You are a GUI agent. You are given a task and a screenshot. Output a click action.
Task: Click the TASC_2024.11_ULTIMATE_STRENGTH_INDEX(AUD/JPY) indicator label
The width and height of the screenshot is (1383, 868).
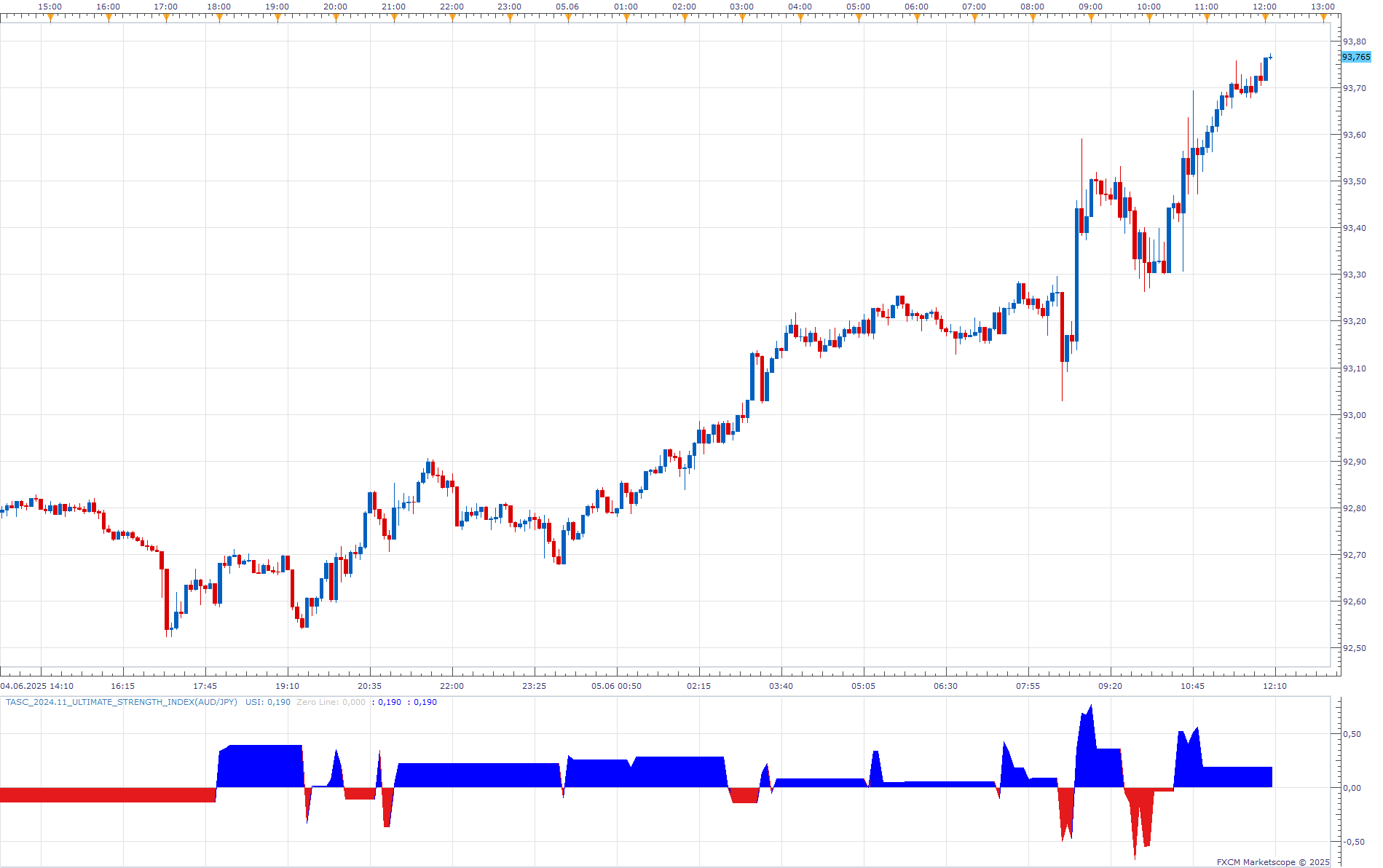click(122, 702)
